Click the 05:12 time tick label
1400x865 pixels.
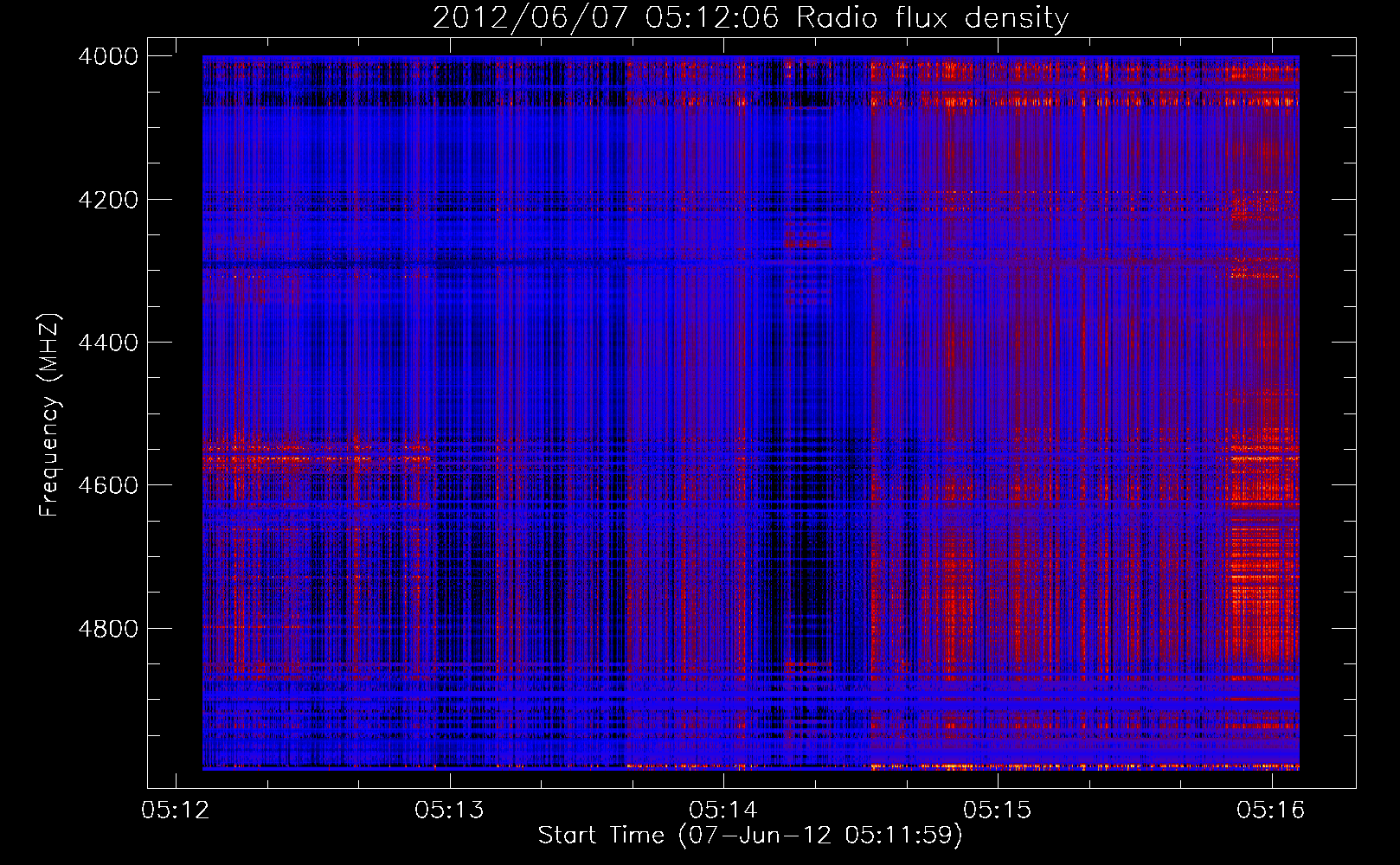click(x=176, y=811)
